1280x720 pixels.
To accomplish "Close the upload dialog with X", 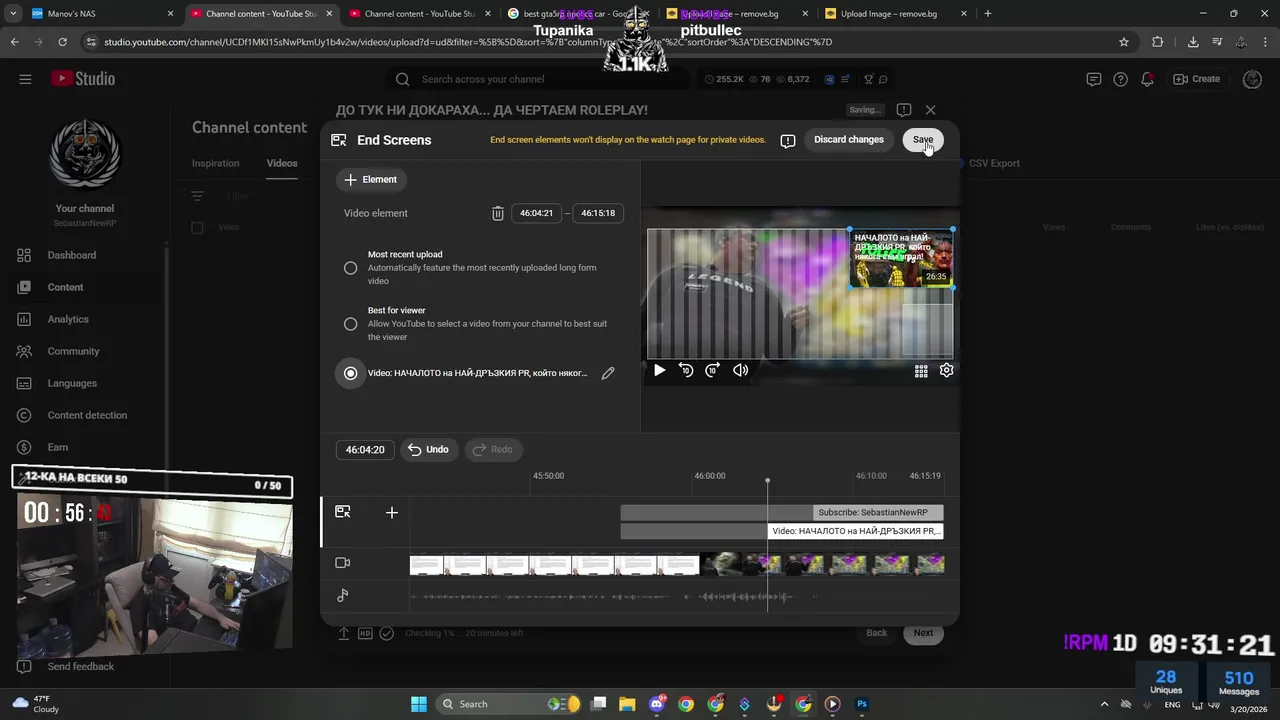I will point(930,110).
